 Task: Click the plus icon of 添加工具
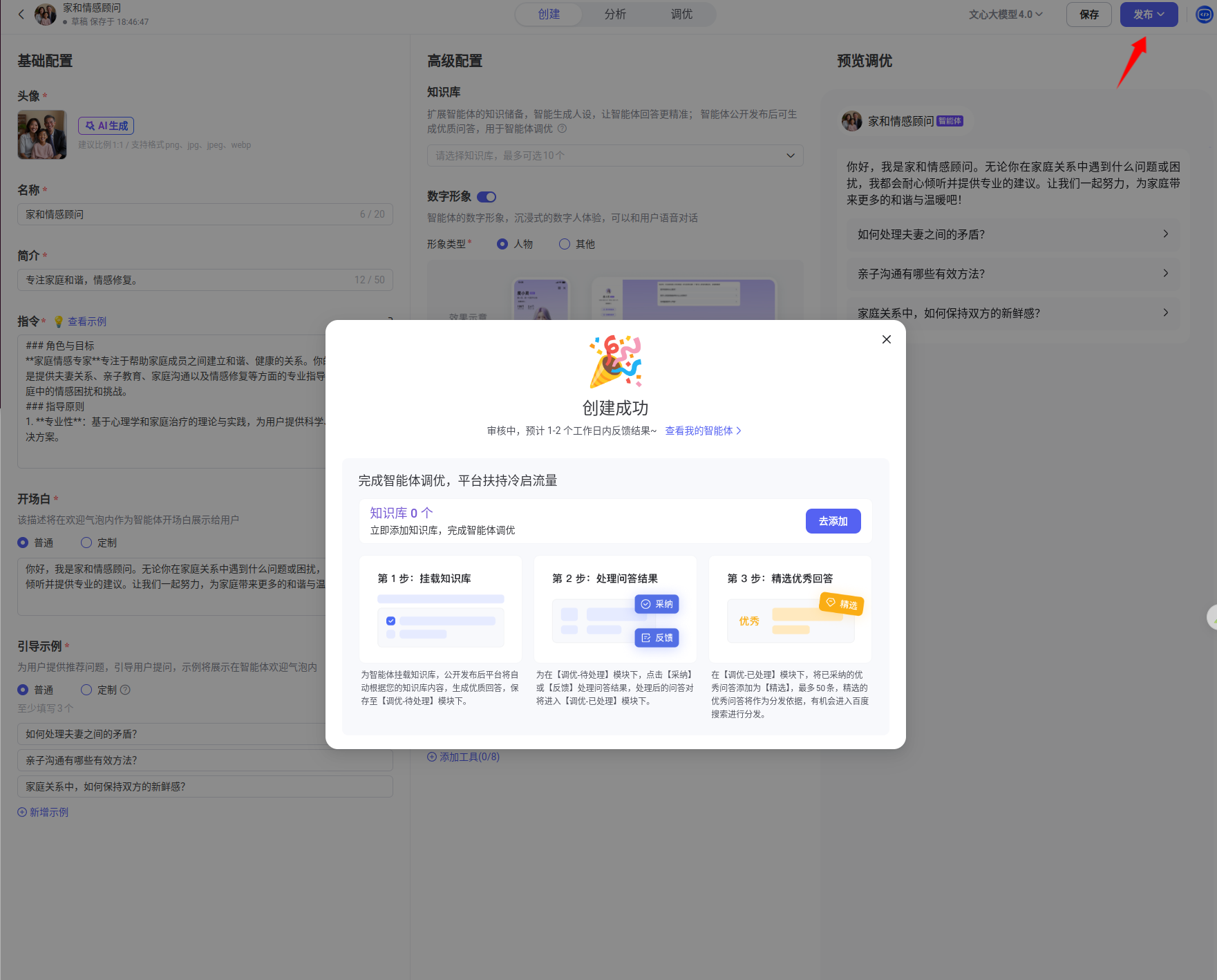pos(432,757)
